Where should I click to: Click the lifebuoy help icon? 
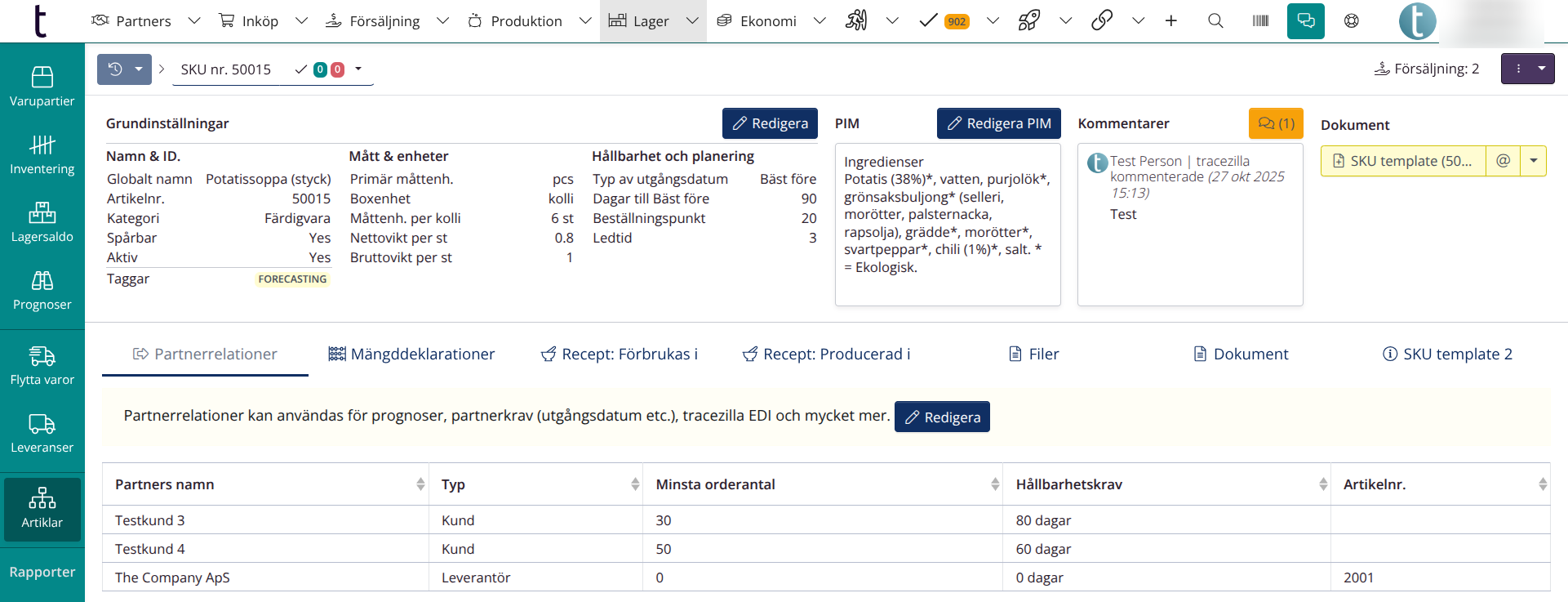click(x=1352, y=21)
